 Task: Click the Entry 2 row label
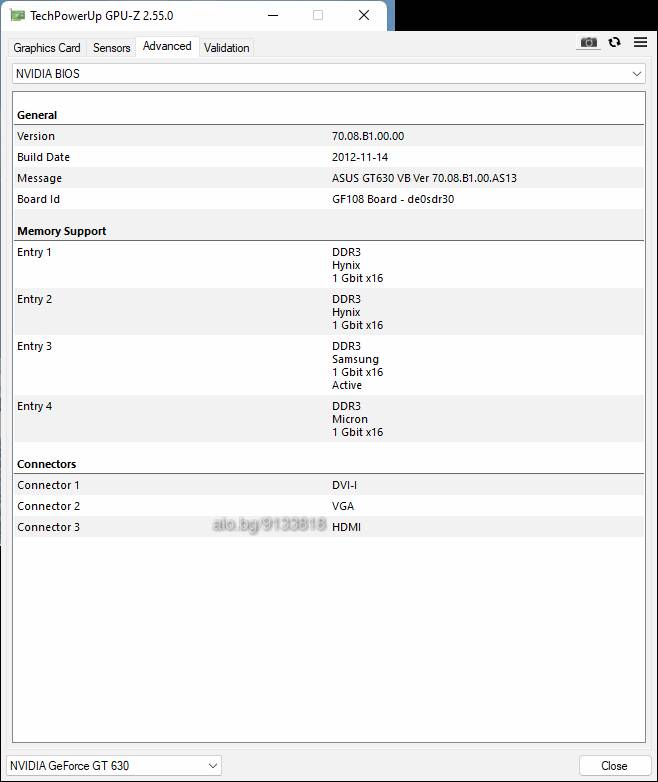[34, 299]
